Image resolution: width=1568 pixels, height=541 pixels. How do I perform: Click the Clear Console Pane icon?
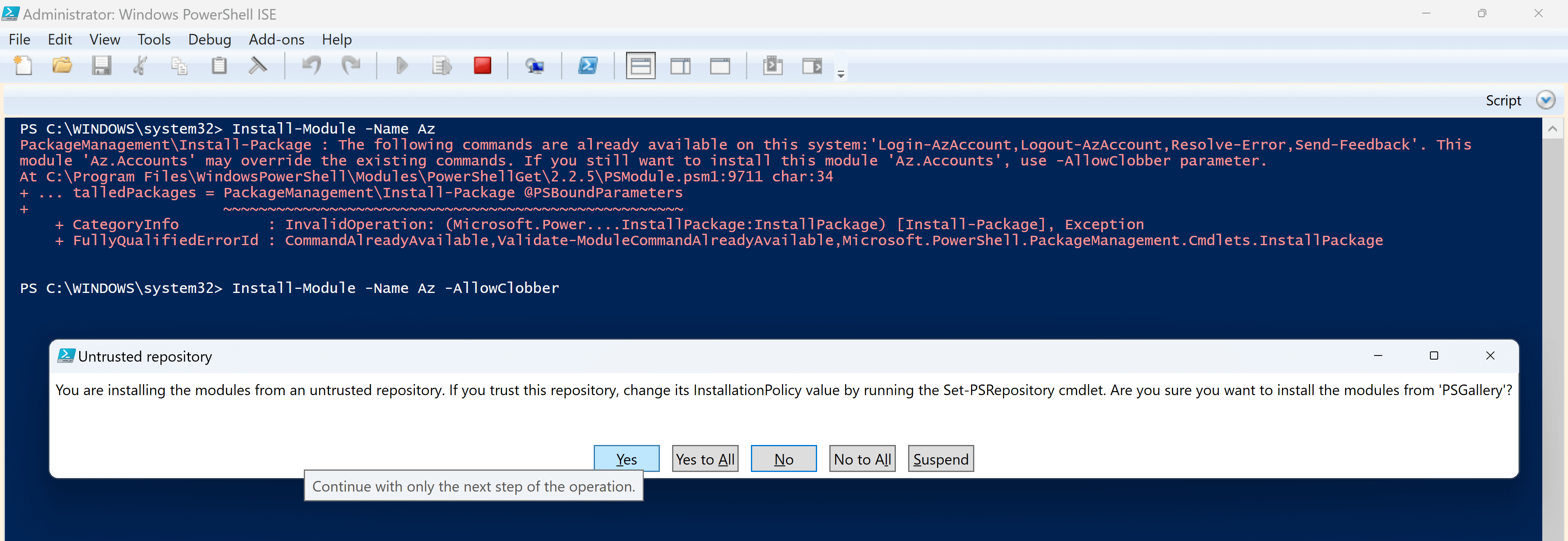(258, 65)
